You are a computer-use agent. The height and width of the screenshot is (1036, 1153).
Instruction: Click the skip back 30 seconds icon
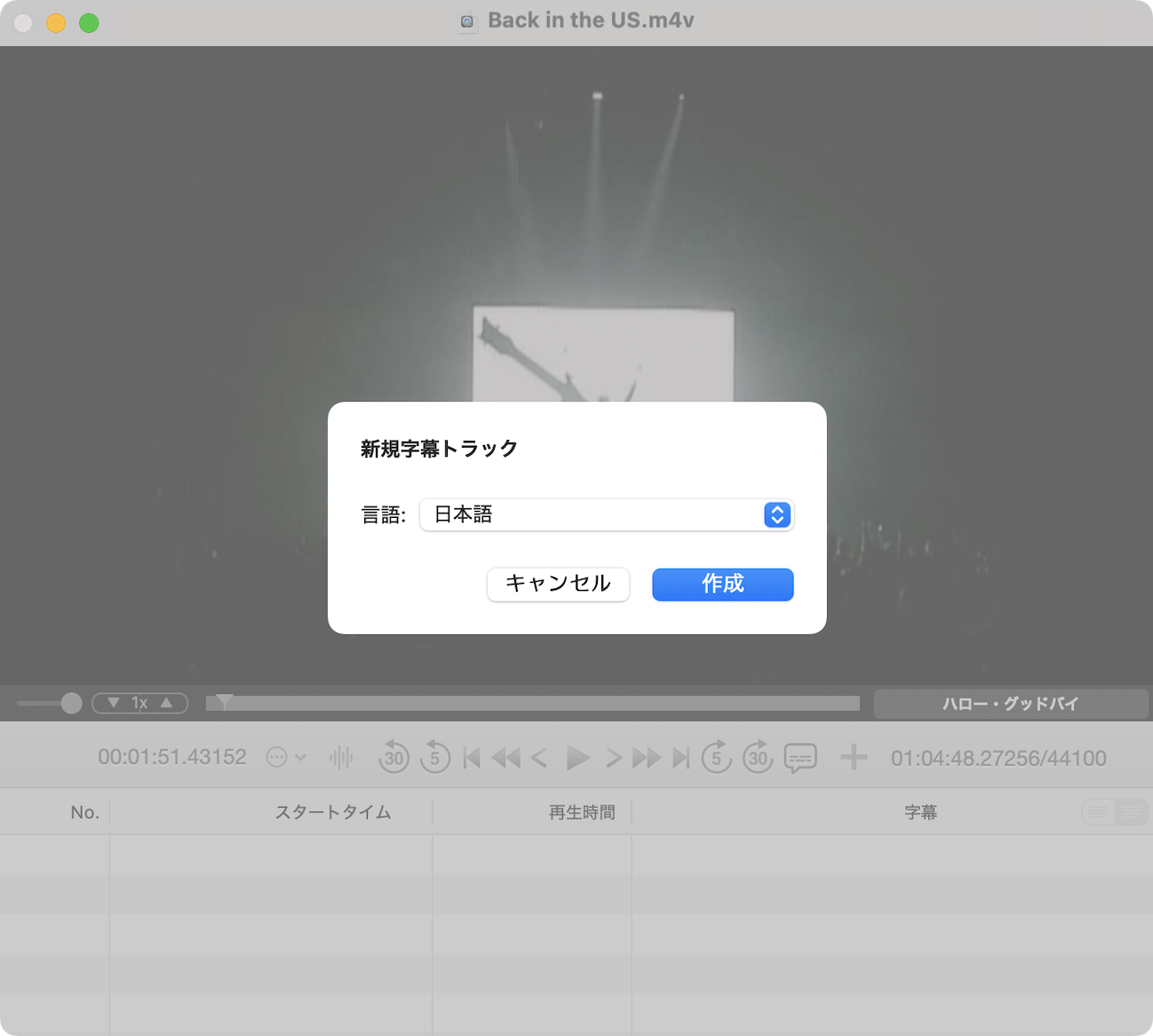click(x=394, y=758)
